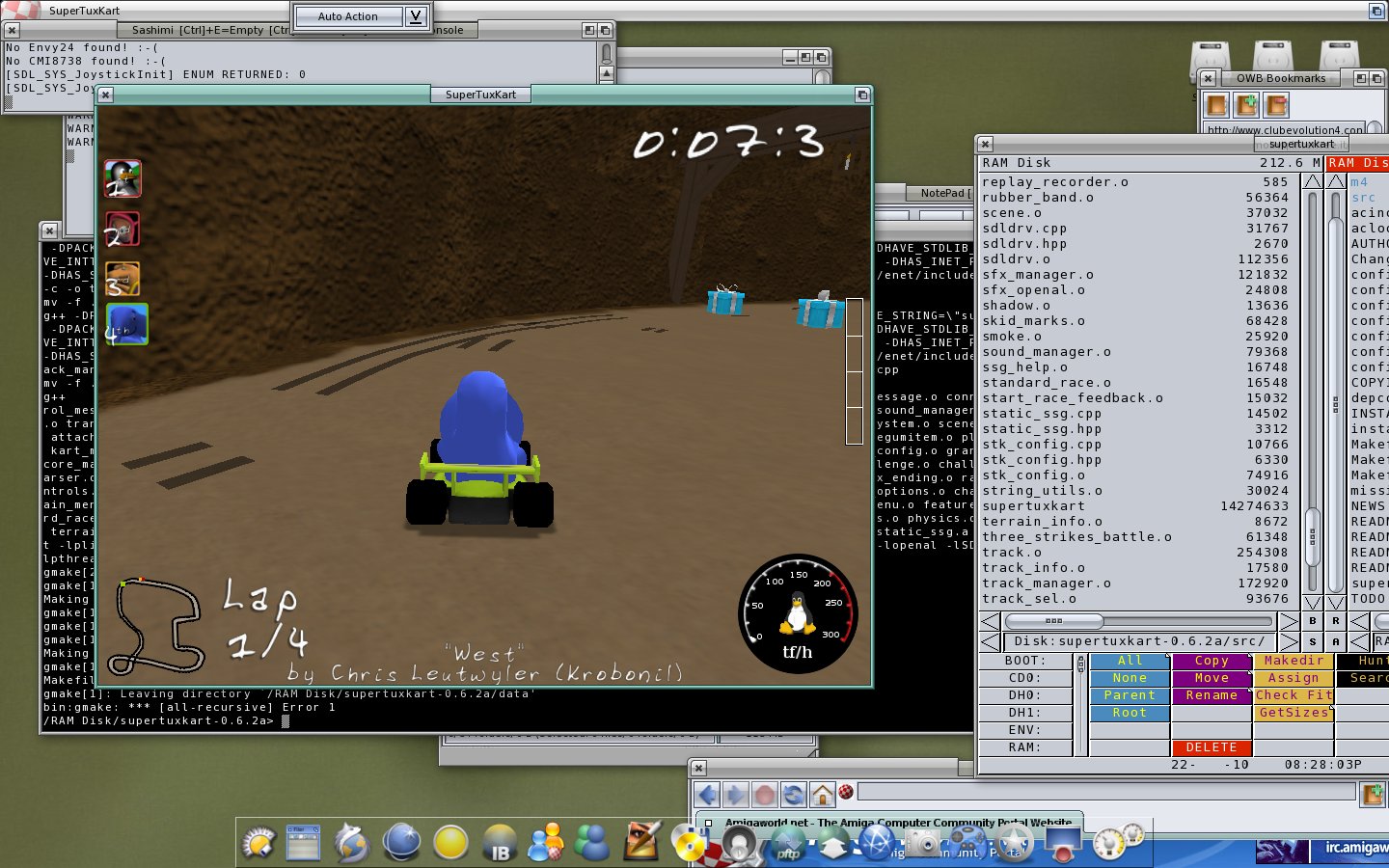Click the Rename button
1389x868 pixels.
[1212, 695]
